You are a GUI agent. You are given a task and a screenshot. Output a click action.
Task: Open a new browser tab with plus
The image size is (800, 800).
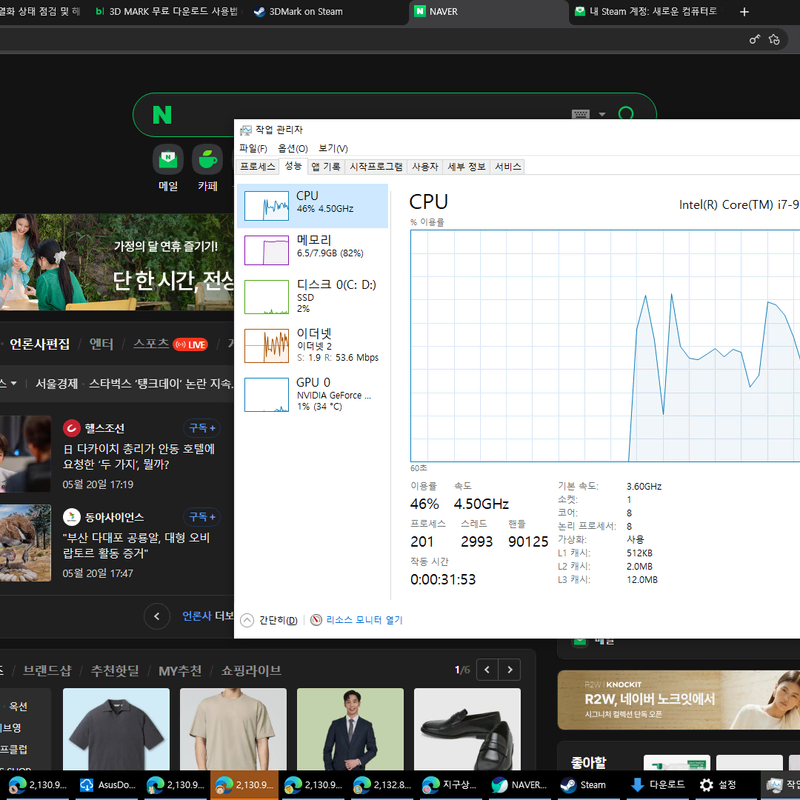(744, 12)
